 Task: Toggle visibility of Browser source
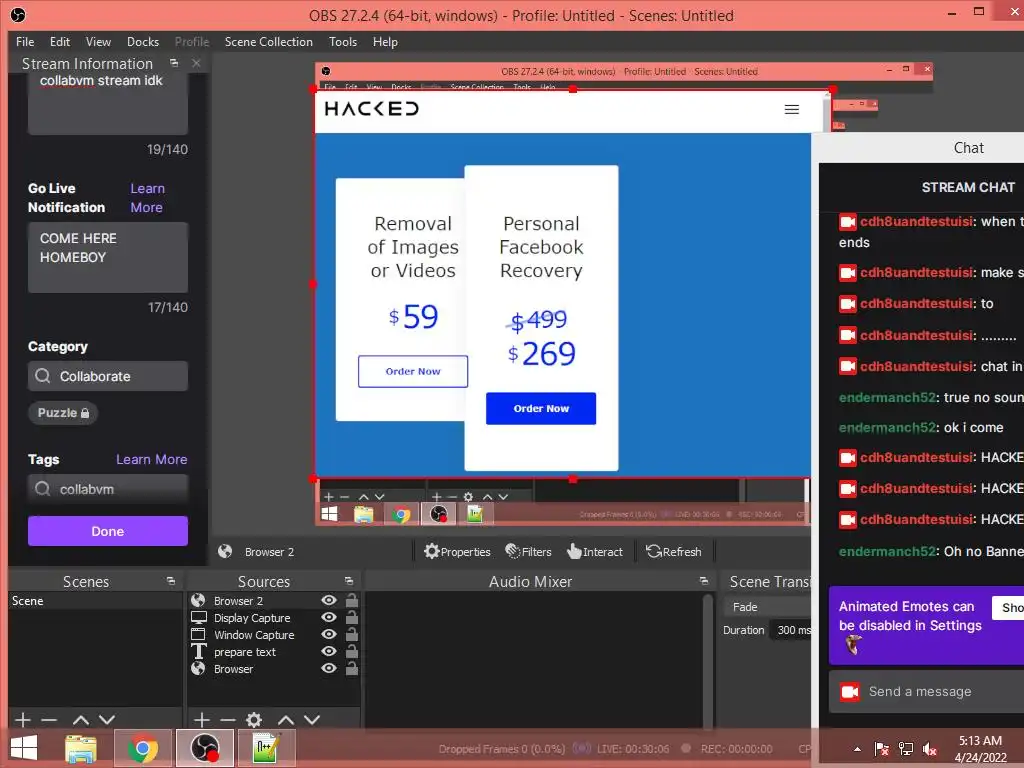click(329, 668)
